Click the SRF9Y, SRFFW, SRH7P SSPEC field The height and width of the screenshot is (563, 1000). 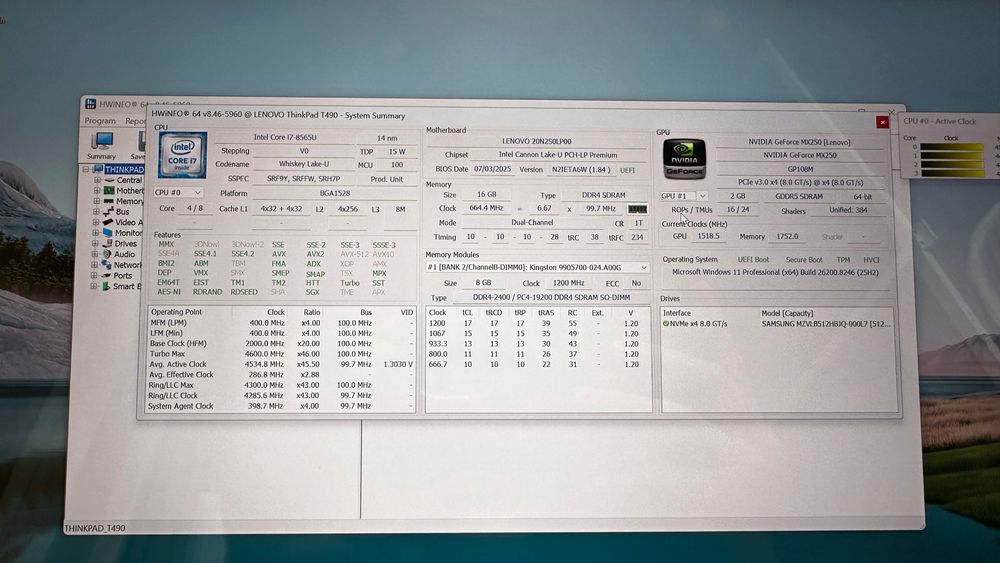304,179
